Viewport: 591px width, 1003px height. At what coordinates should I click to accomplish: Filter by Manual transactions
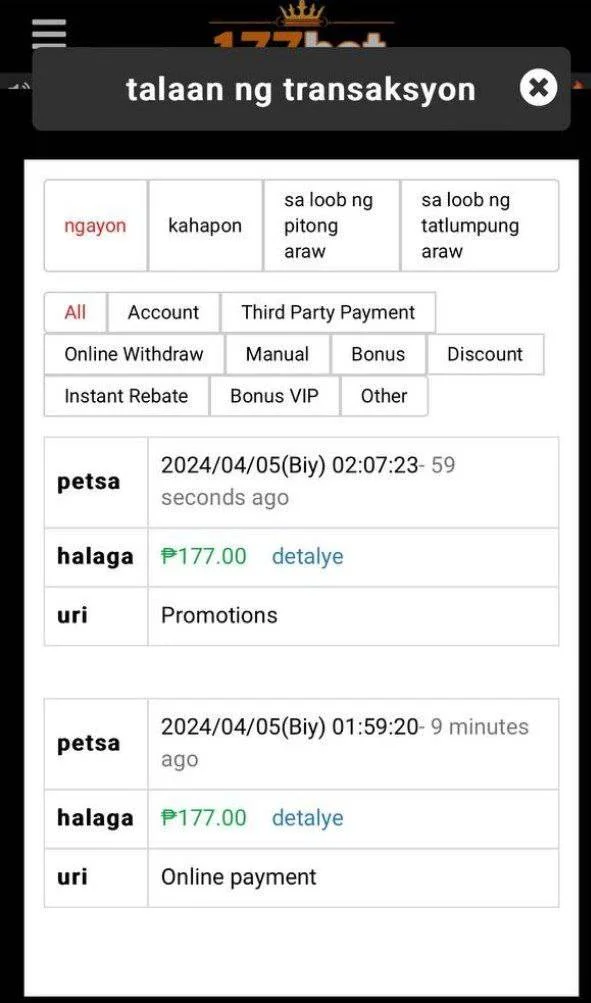(278, 354)
